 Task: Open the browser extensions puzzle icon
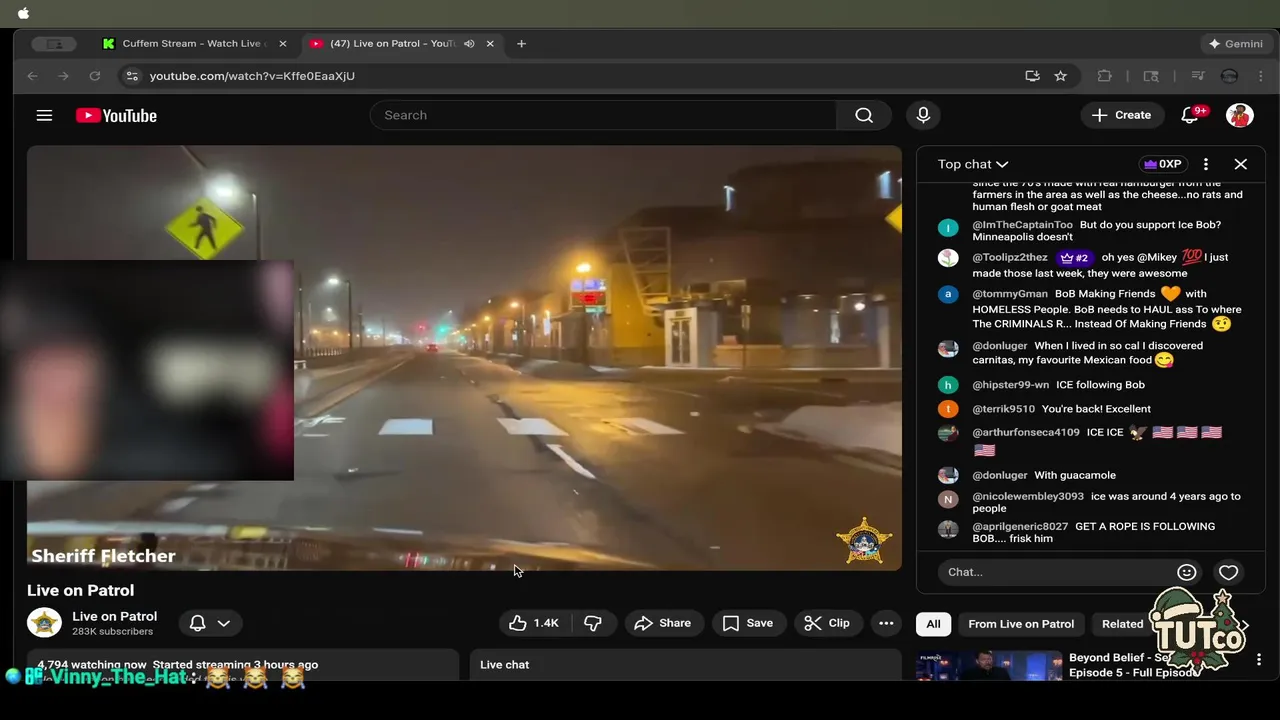pos(1105,76)
